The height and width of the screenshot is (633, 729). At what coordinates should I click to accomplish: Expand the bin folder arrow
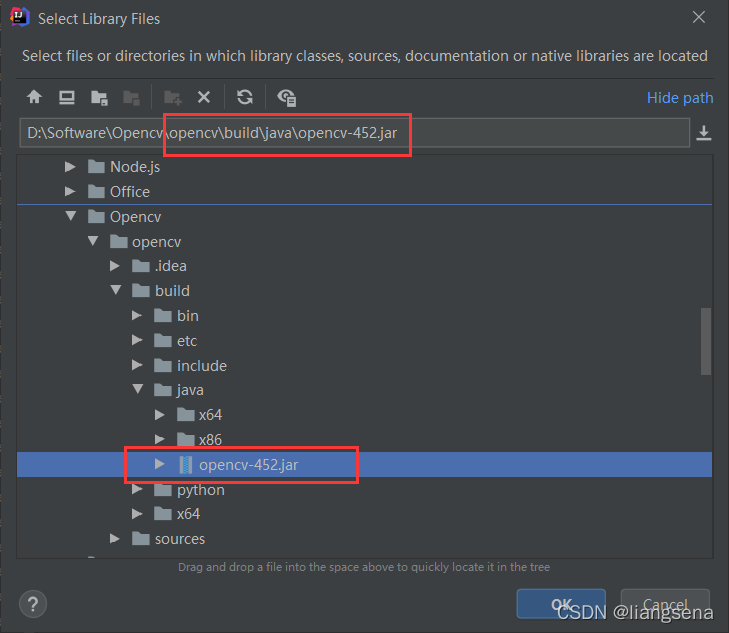pos(137,316)
